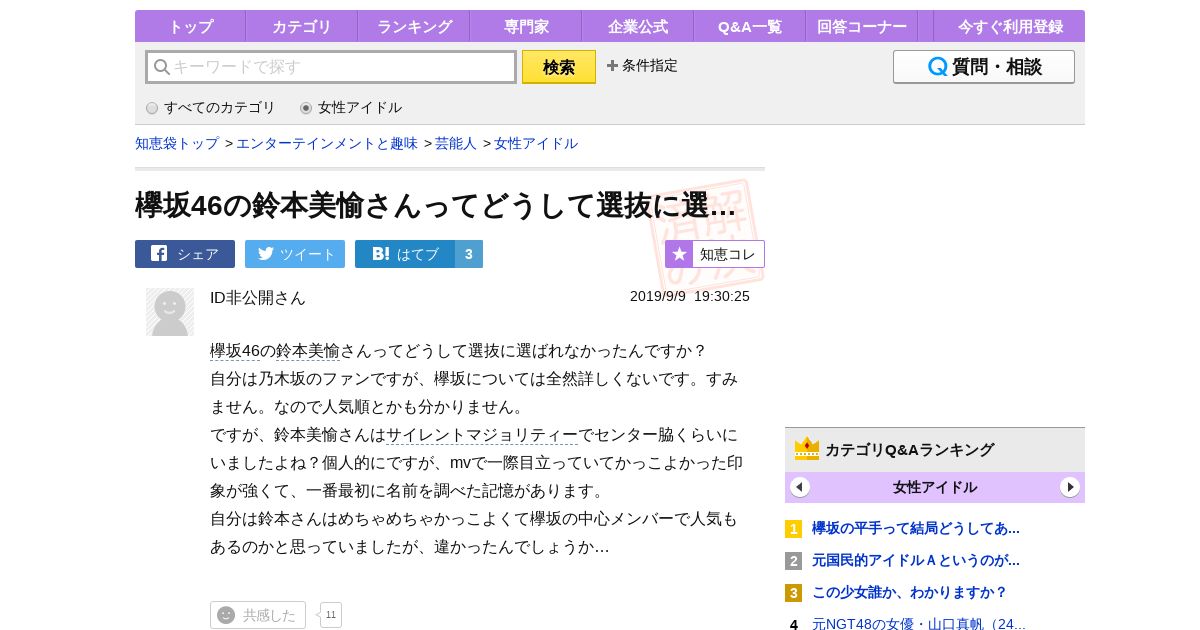The width and height of the screenshot is (1200, 630).
Task: Open エンターテインメントと趣味 breadcrumb link
Action: [327, 144]
